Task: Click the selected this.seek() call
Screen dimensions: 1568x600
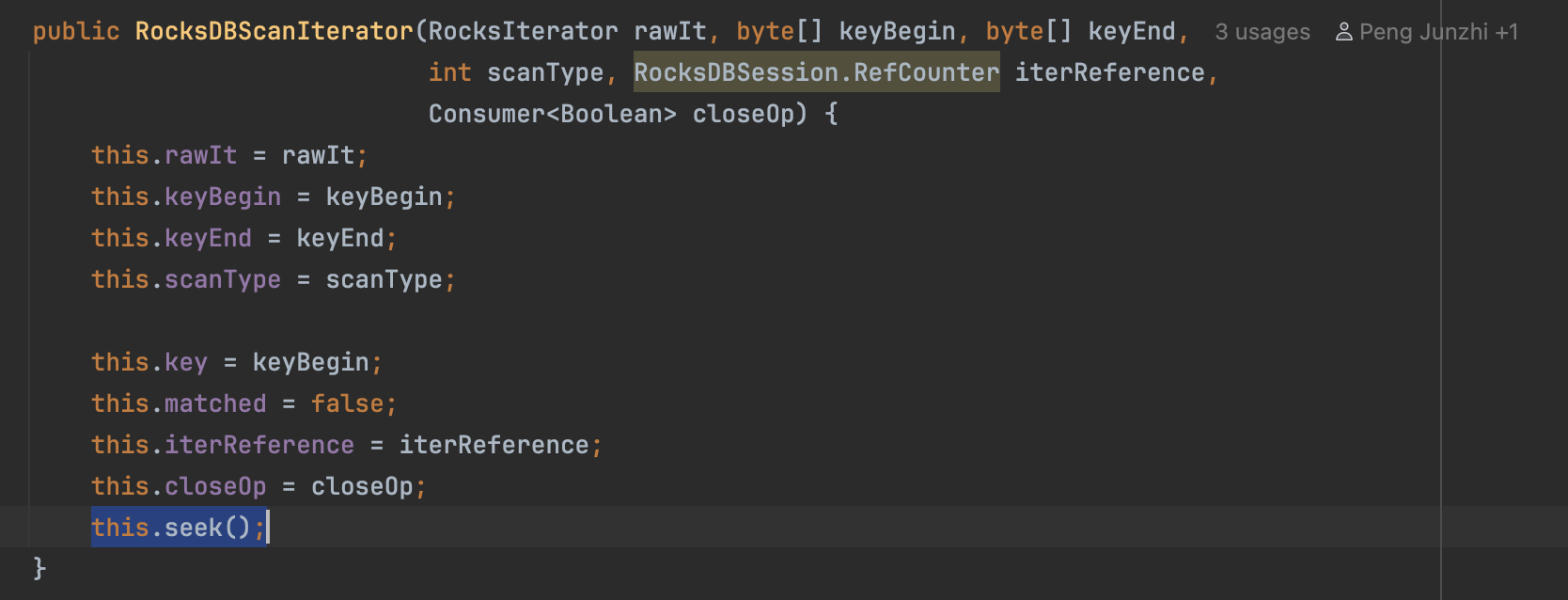Action: [178, 528]
